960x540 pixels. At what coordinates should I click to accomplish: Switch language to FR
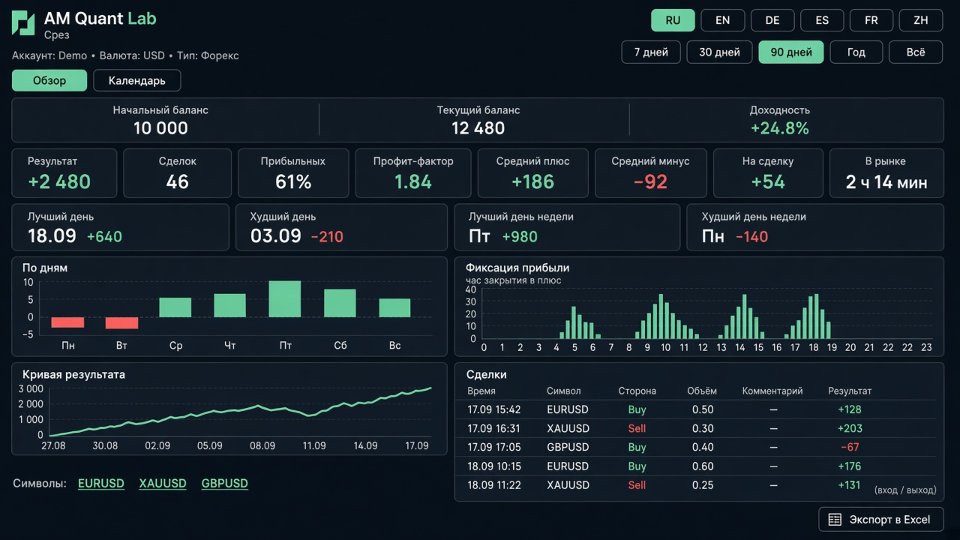(871, 20)
